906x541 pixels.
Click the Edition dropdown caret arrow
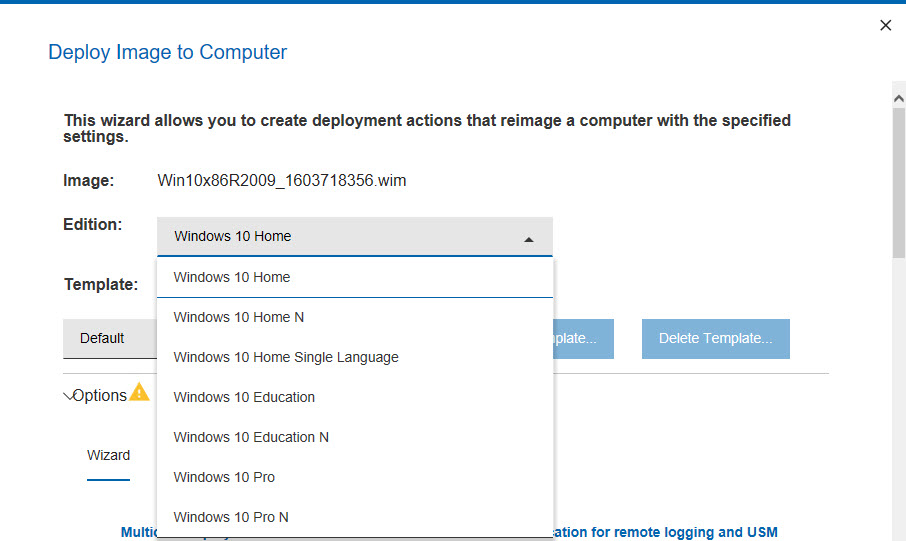(529, 239)
